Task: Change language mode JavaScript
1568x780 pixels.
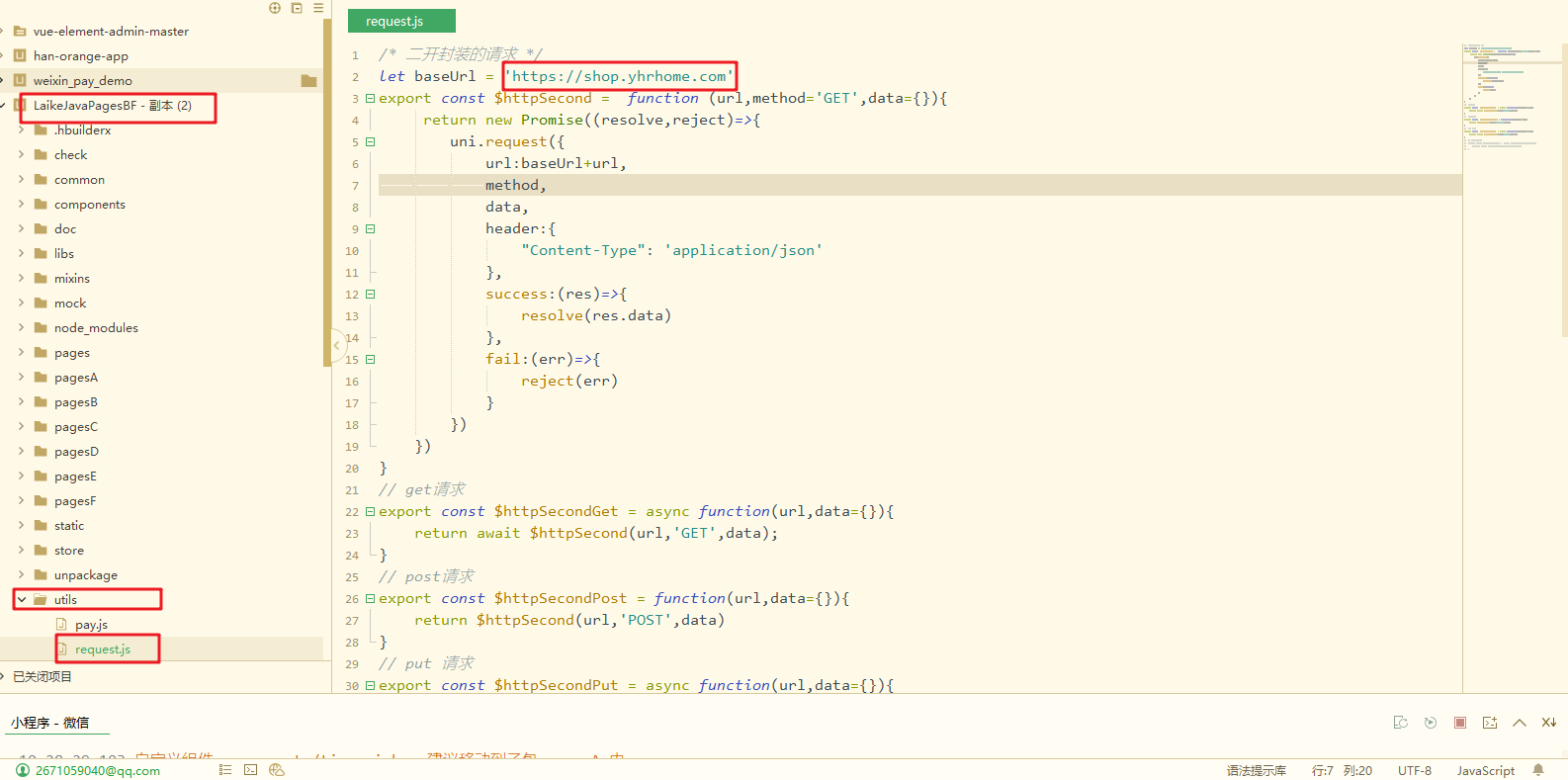Action: tap(1485, 770)
